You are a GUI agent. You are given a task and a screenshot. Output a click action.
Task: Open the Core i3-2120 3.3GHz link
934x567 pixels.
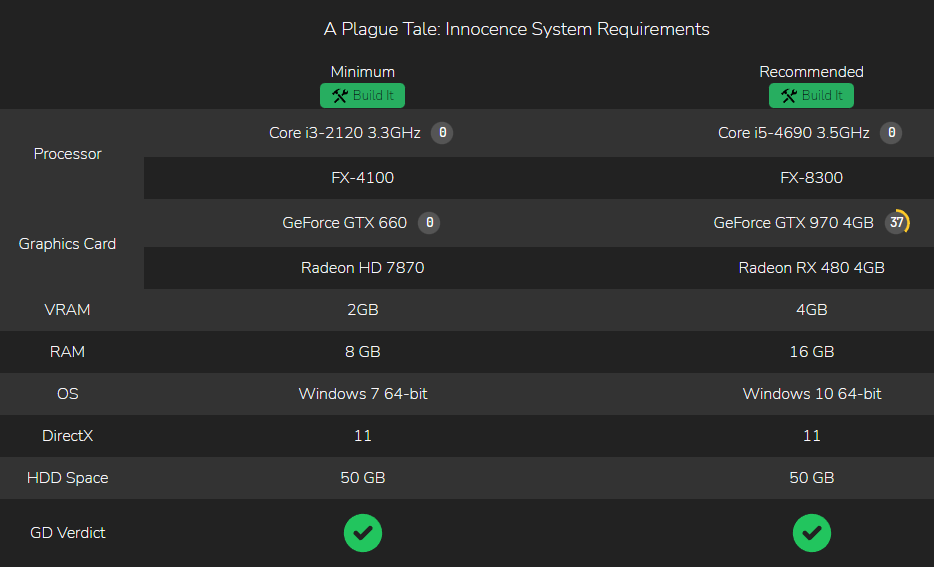click(345, 133)
